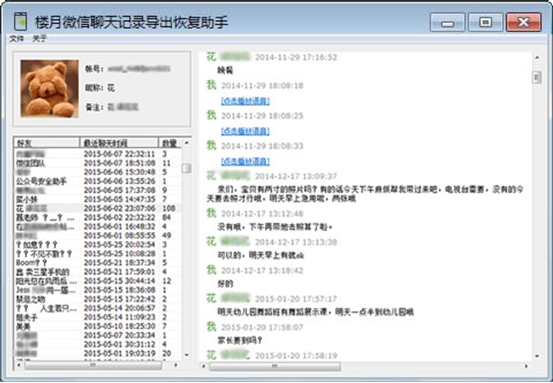
Task: Select the friend row dated 2015-06-07 22:32:11
Action: point(98,154)
